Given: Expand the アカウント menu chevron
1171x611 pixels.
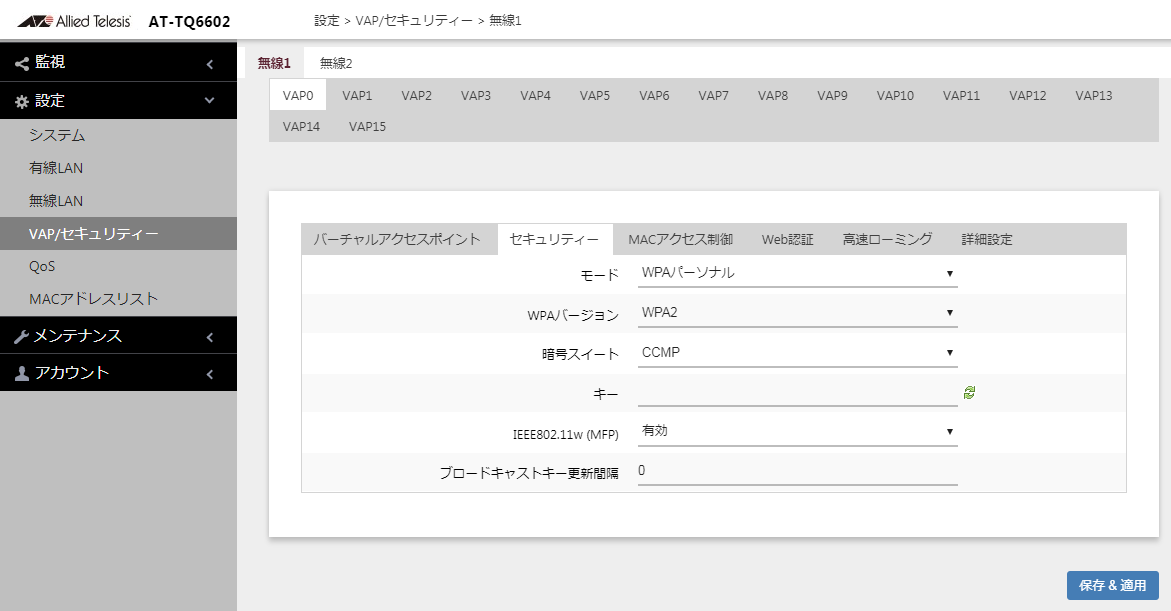Looking at the screenshot, I should [210, 374].
